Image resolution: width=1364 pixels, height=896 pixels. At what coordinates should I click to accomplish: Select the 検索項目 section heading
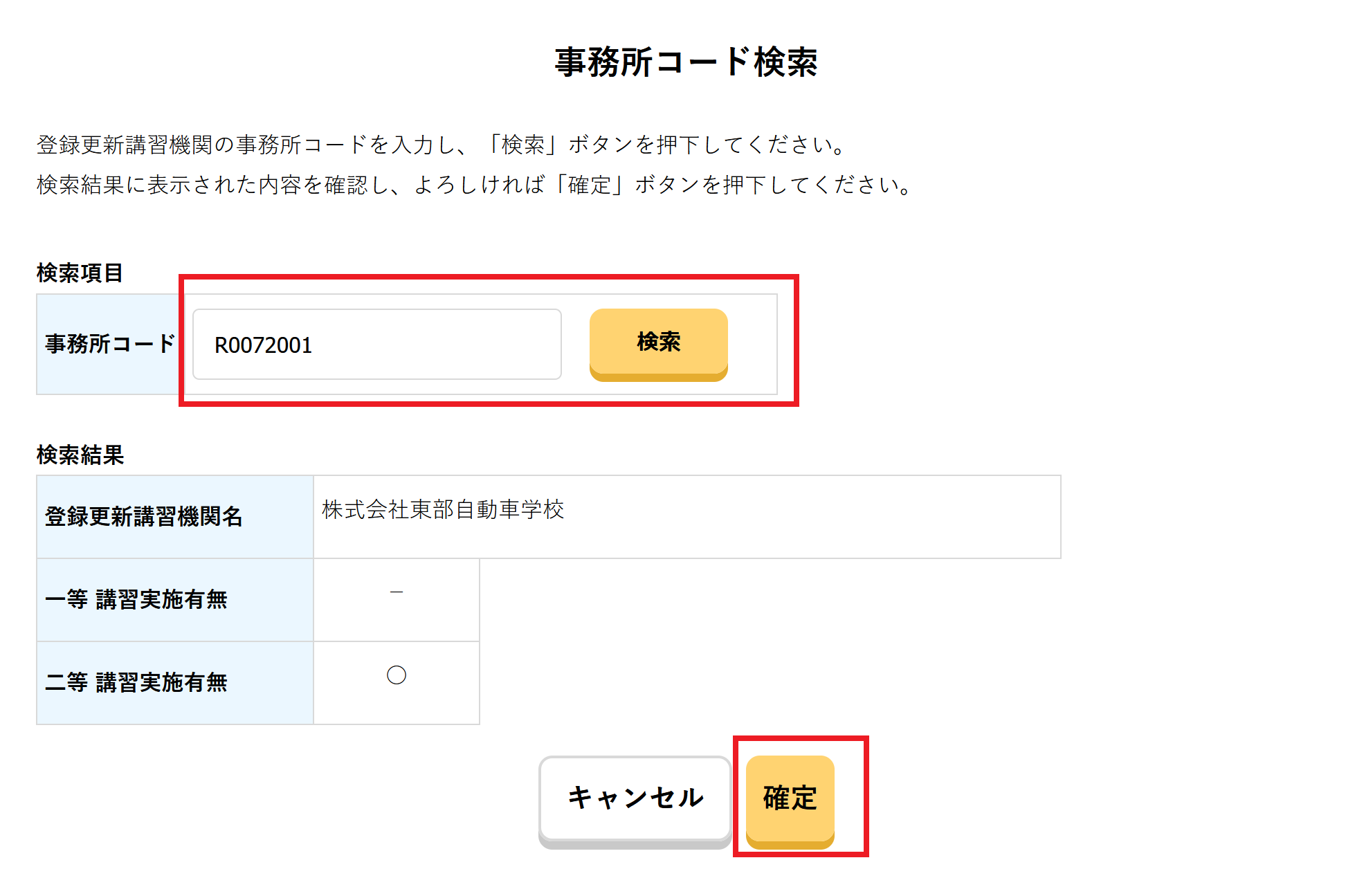80,273
